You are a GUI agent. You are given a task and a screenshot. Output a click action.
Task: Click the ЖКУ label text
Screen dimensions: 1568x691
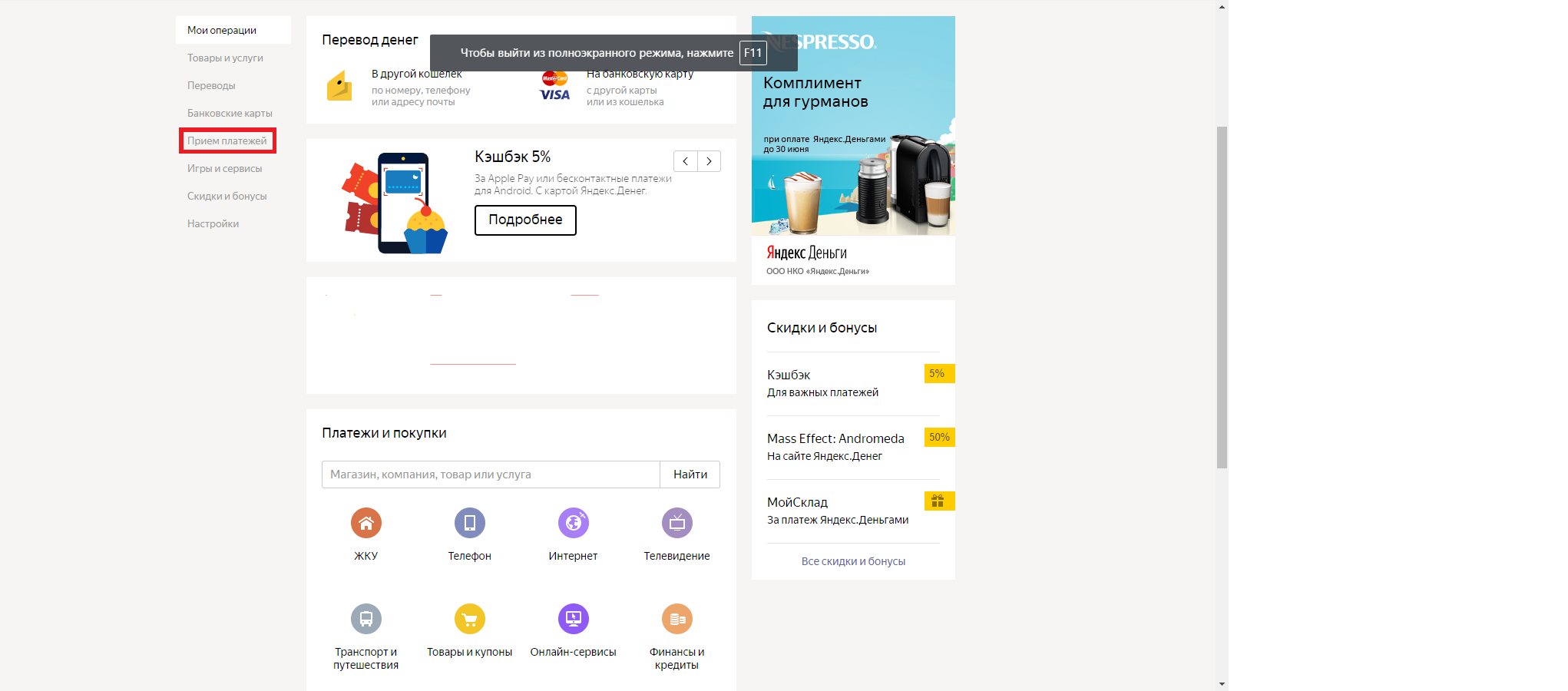[x=366, y=556]
